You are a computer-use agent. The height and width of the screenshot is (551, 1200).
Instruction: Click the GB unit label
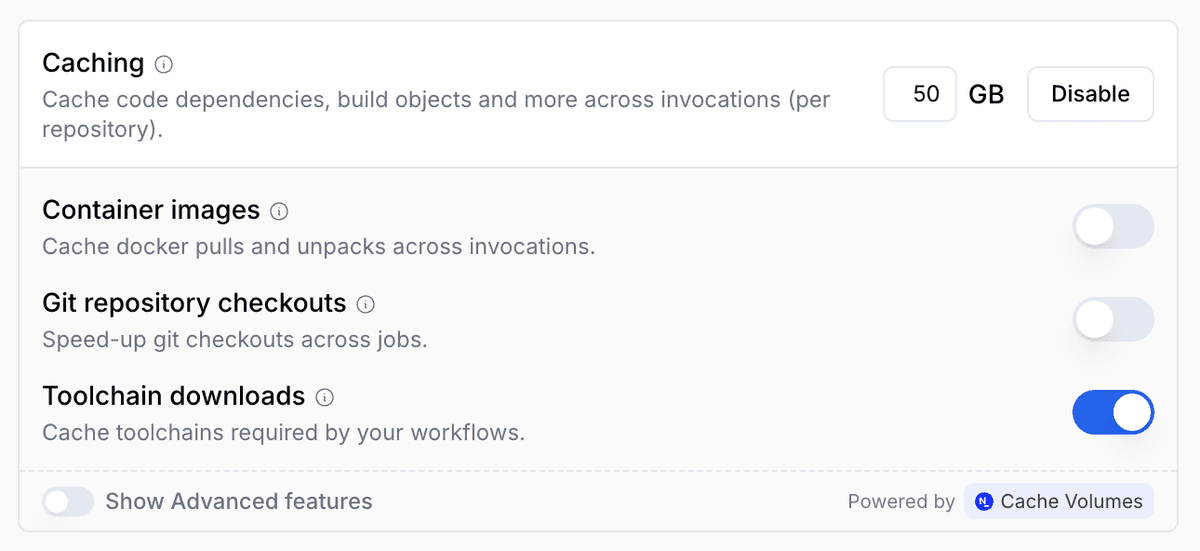click(x=986, y=94)
